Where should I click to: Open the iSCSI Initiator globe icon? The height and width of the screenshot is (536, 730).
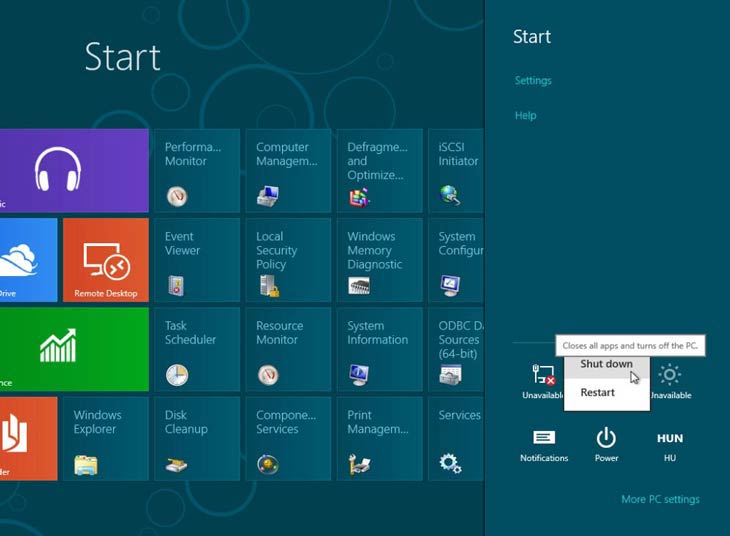[x=450, y=195]
